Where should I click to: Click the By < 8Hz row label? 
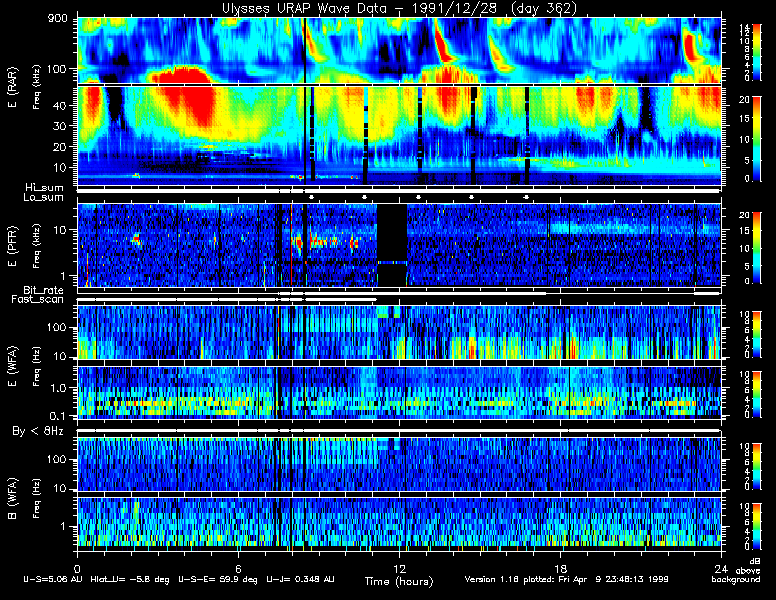(38, 431)
